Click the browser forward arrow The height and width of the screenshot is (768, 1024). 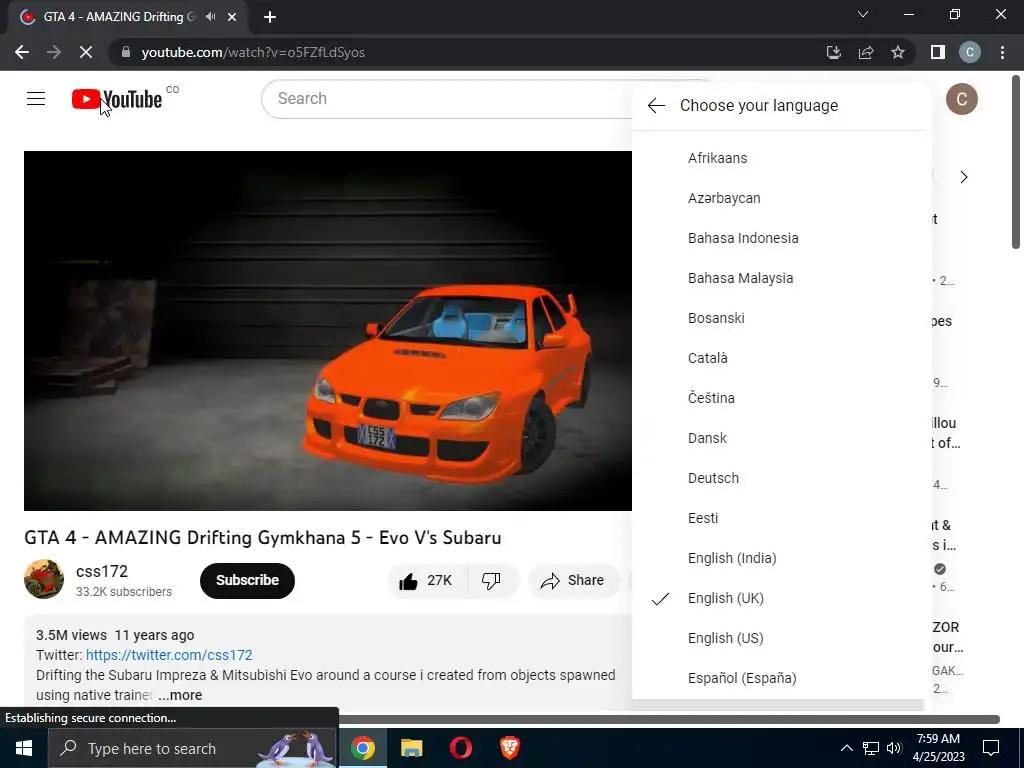(54, 52)
